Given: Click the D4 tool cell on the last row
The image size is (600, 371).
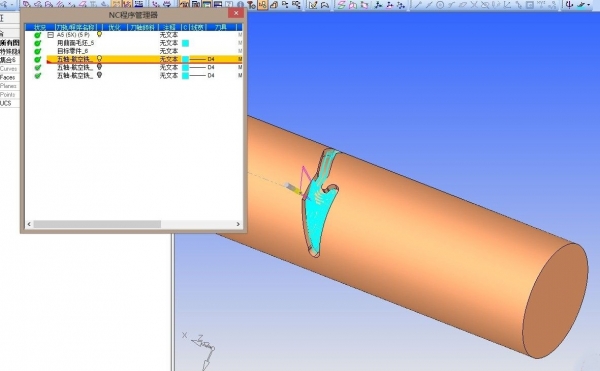Looking at the screenshot, I should click(211, 76).
